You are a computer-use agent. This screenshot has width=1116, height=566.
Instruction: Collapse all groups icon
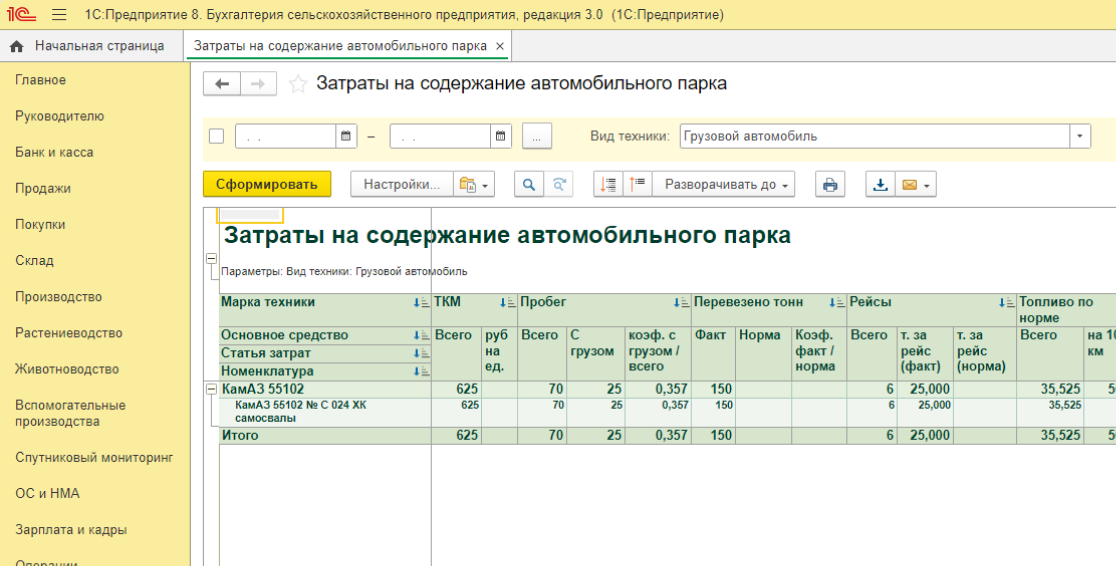tap(608, 184)
